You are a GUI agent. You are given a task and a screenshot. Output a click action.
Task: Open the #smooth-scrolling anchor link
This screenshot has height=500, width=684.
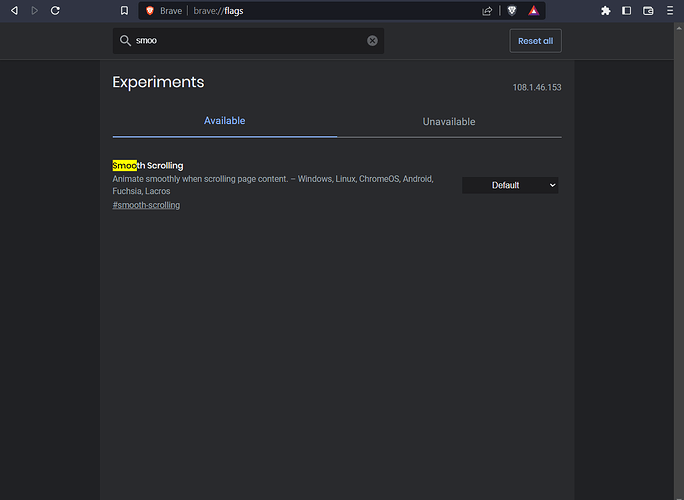pos(146,205)
